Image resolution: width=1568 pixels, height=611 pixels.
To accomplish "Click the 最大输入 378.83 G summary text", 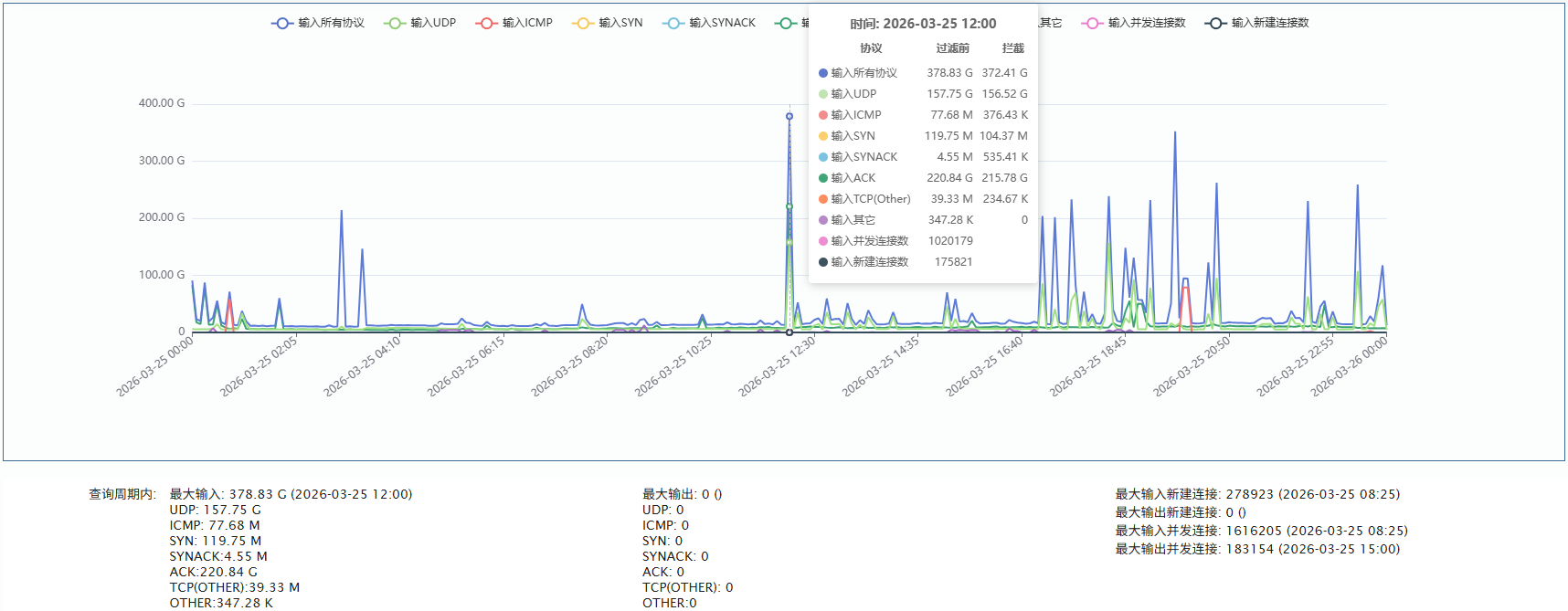I will coord(291,494).
